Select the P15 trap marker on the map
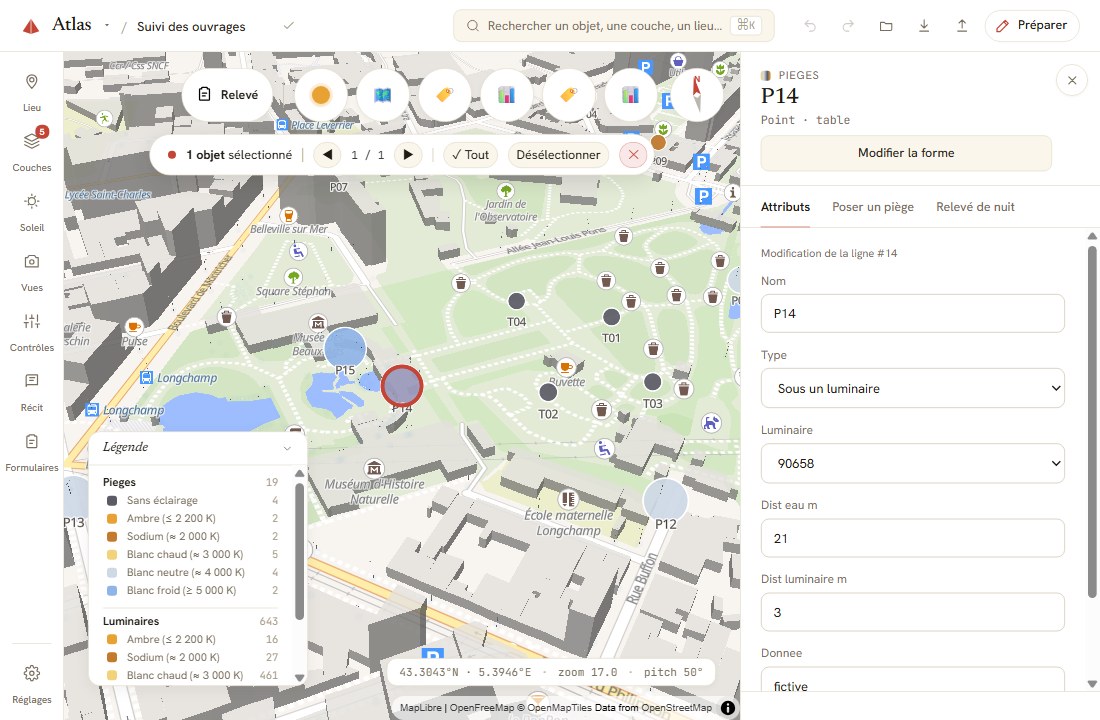Image resolution: width=1100 pixels, height=720 pixels. [x=345, y=347]
